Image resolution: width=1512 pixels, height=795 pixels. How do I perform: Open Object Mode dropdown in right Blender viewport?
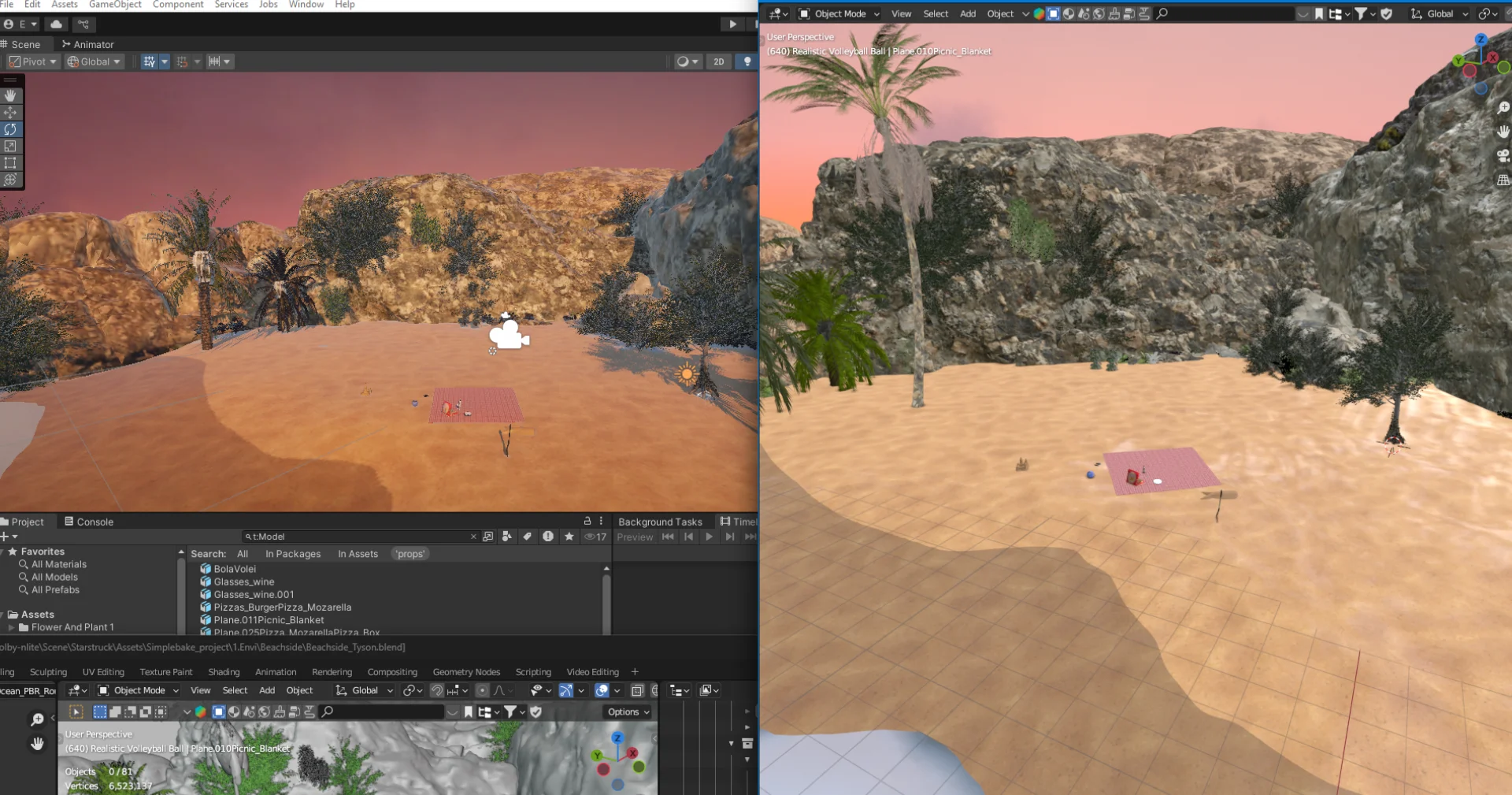pyautogui.click(x=839, y=13)
